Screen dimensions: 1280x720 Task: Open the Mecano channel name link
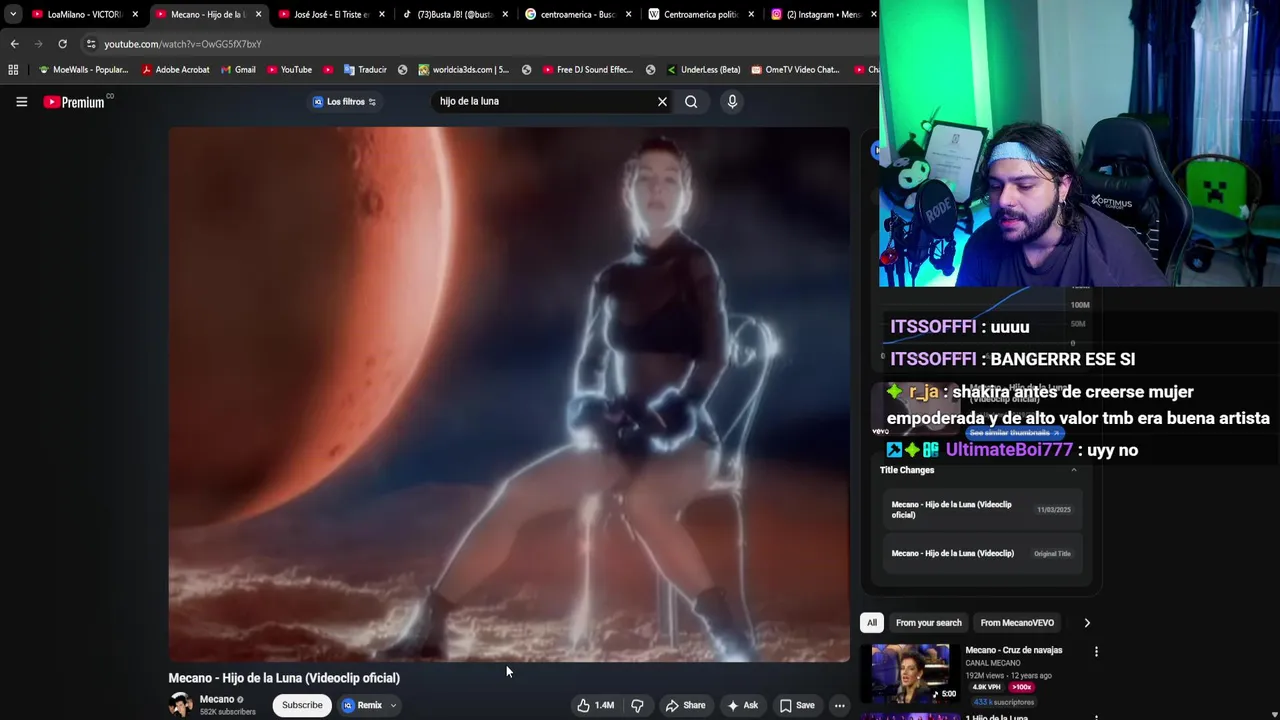[217, 699]
